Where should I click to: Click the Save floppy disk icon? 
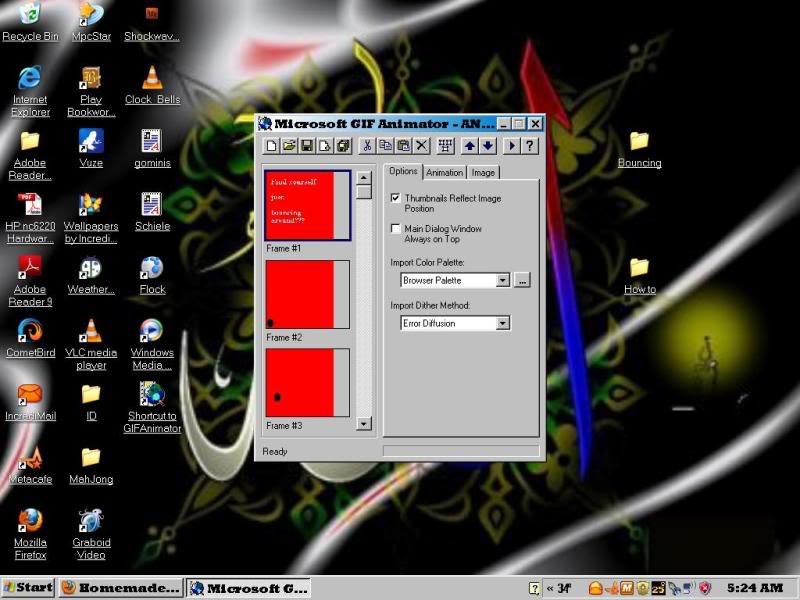click(307, 146)
